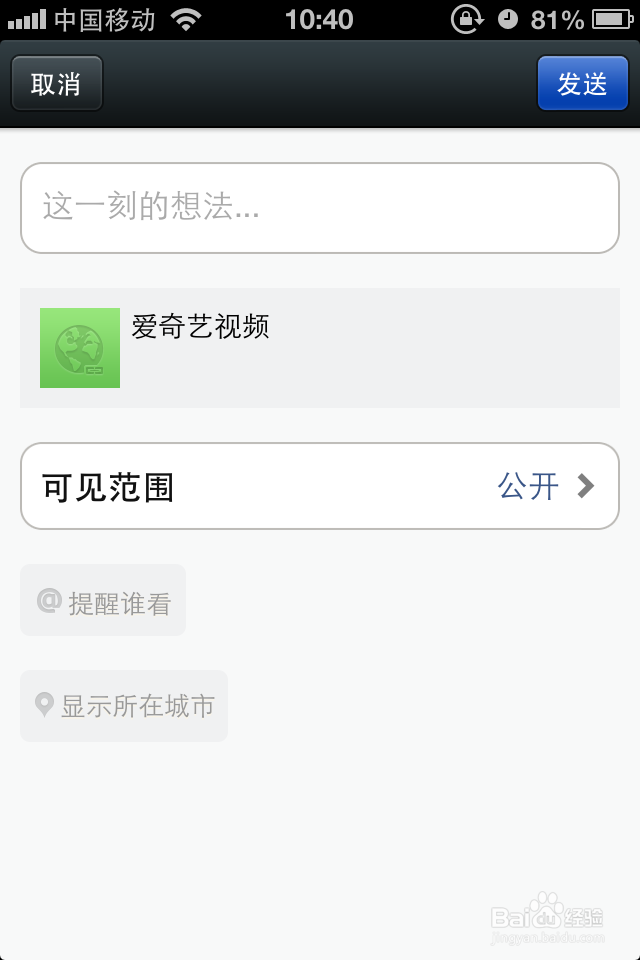Tap the 10:40 clock in status bar
640x960 pixels.
click(319, 19)
